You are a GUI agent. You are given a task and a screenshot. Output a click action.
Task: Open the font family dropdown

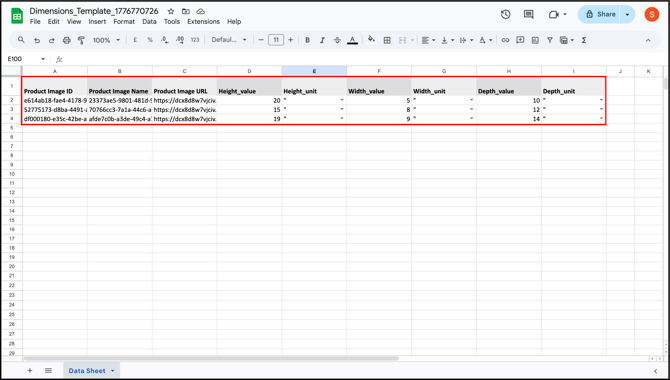click(229, 40)
